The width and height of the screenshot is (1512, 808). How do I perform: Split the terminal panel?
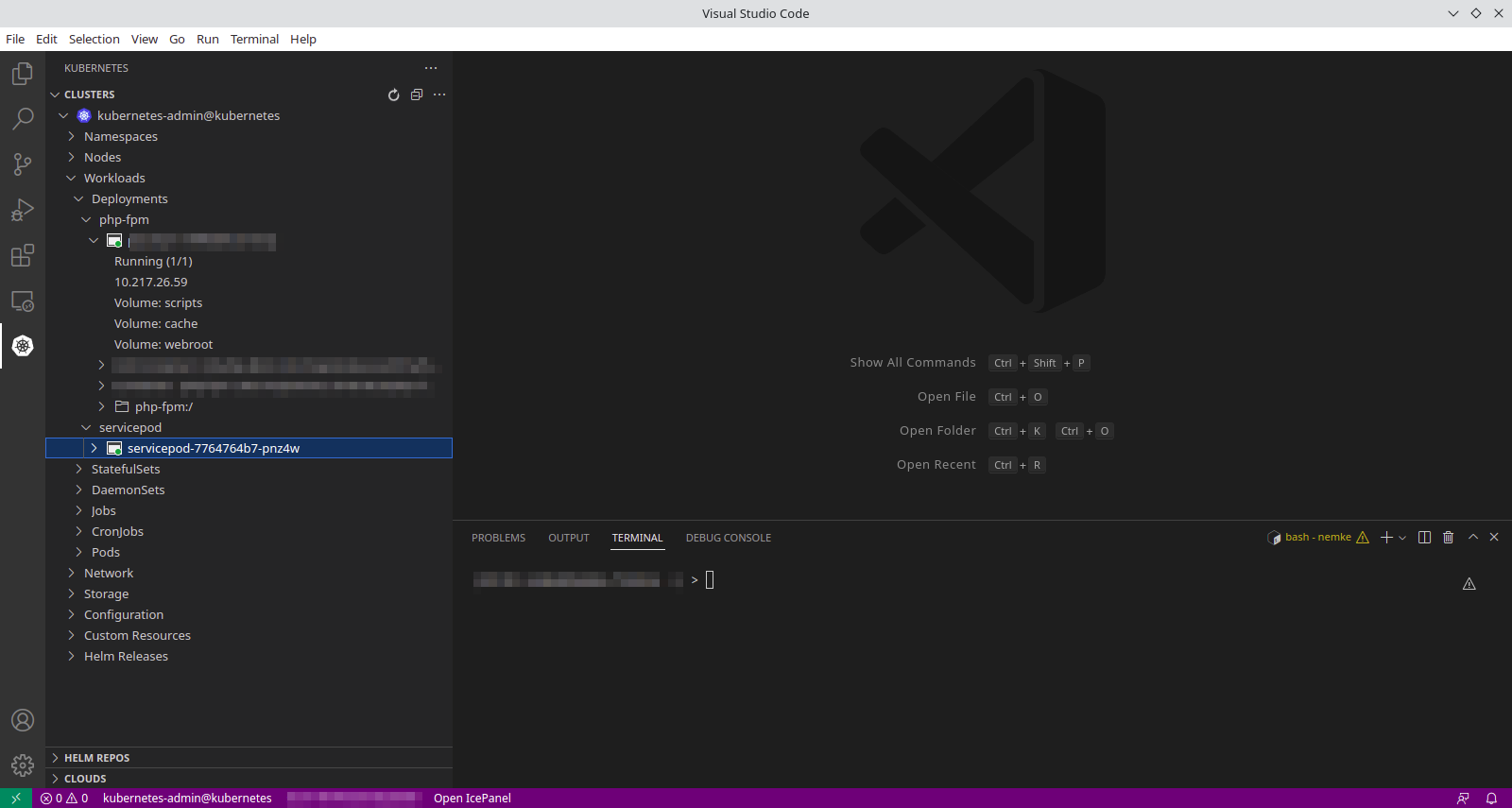point(1424,538)
